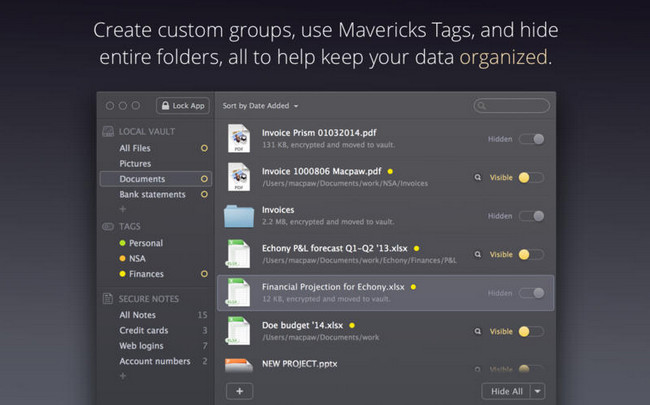This screenshot has width=650, height=405.
Task: Click magnifier icon for Doe budget '14.xlsx
Action: pos(478,331)
